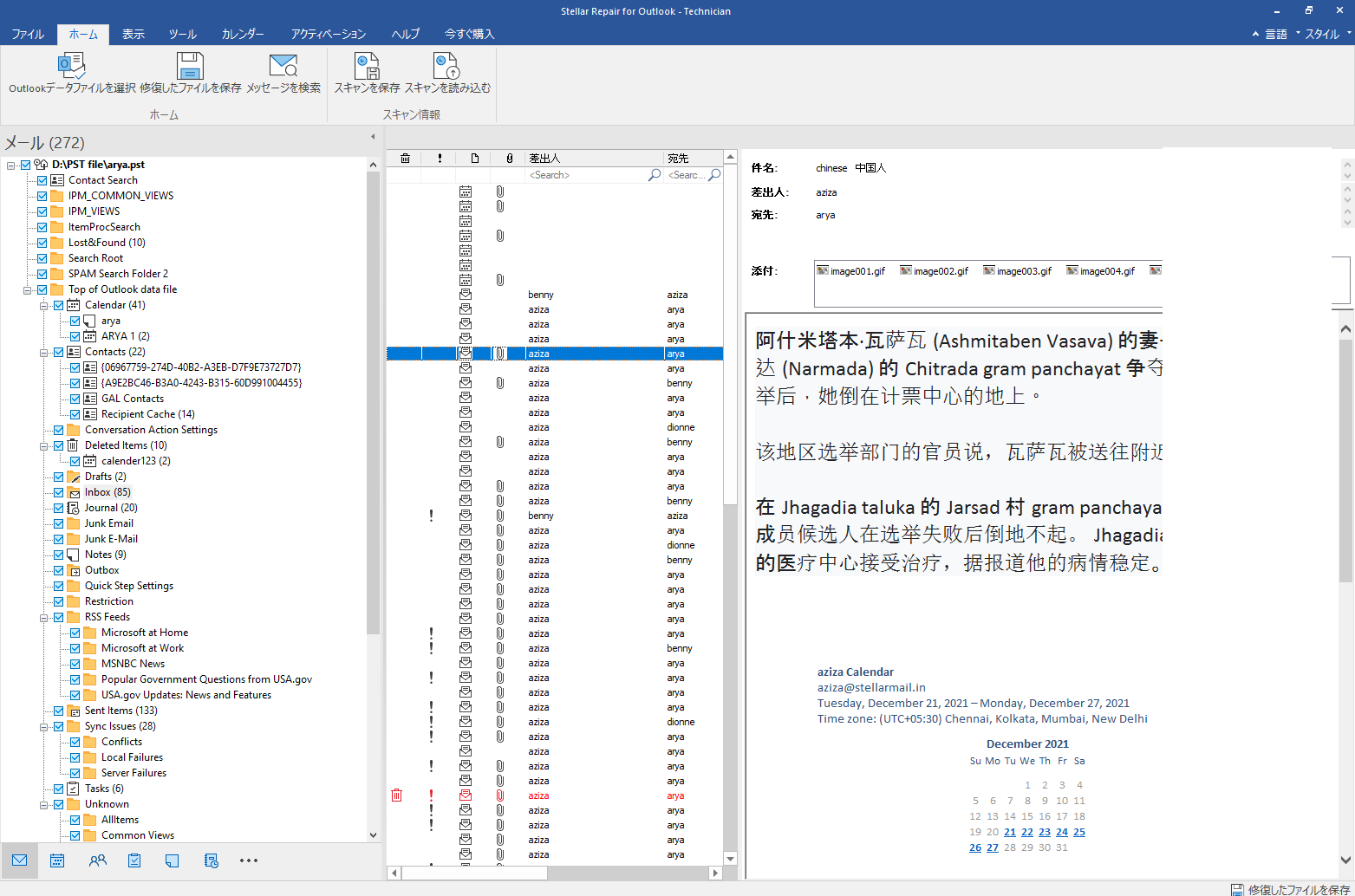This screenshot has height=896, width=1355.
Task: Click the save repaired file ribbon icon
Action: pyautogui.click(x=190, y=66)
